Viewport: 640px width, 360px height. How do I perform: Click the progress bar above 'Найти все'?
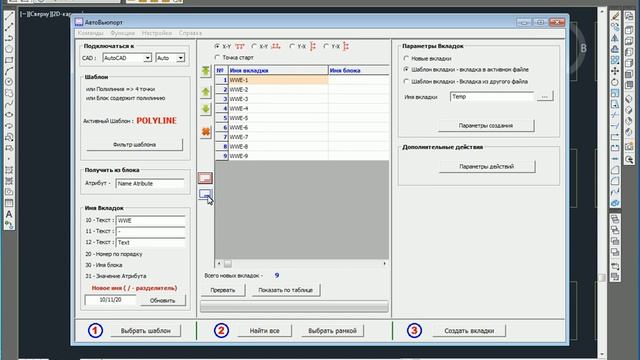[294, 307]
